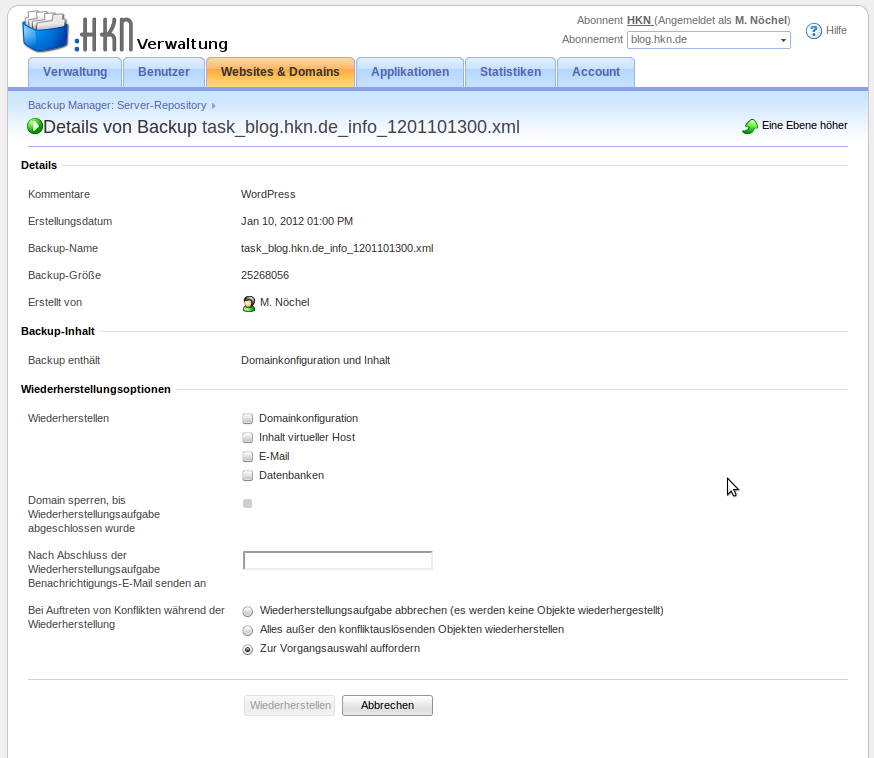Open the Applikationen tab
Viewport: 874px width, 758px height.
pos(409,72)
